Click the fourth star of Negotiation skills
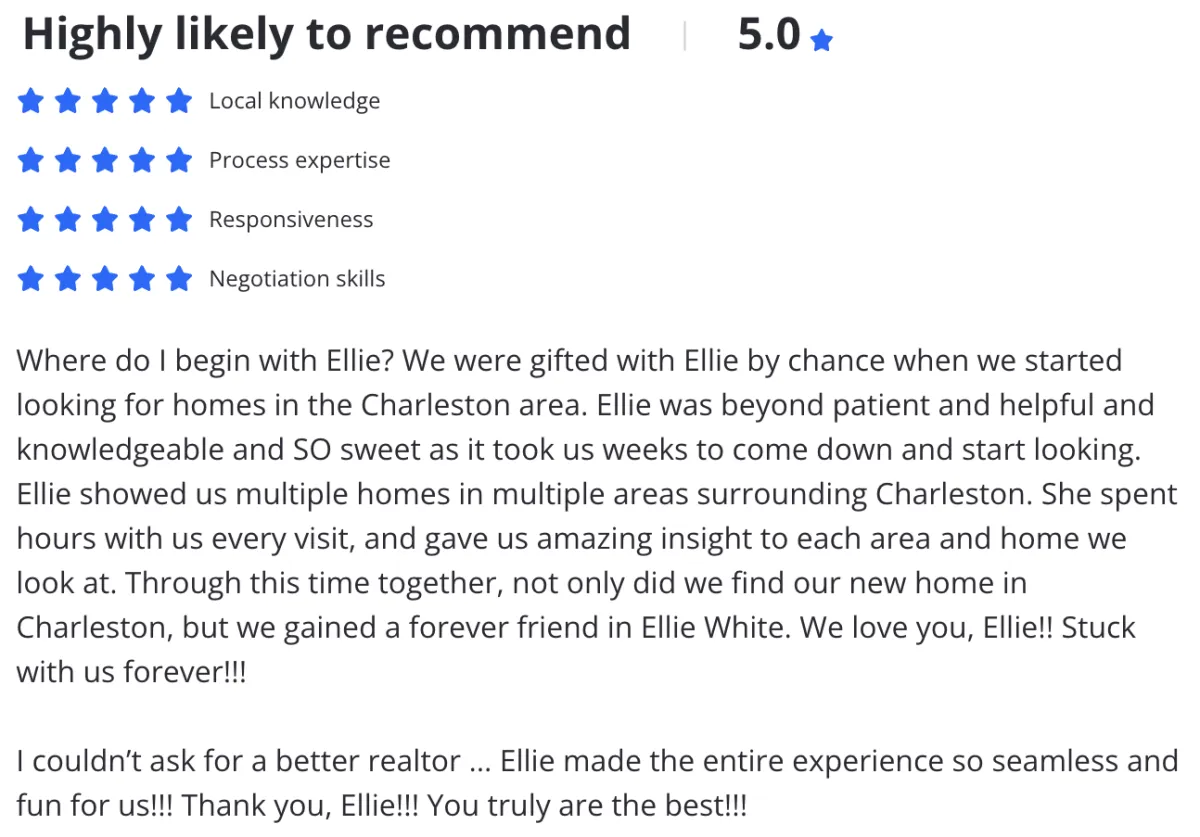Screen dimensions: 1200x837 142,278
